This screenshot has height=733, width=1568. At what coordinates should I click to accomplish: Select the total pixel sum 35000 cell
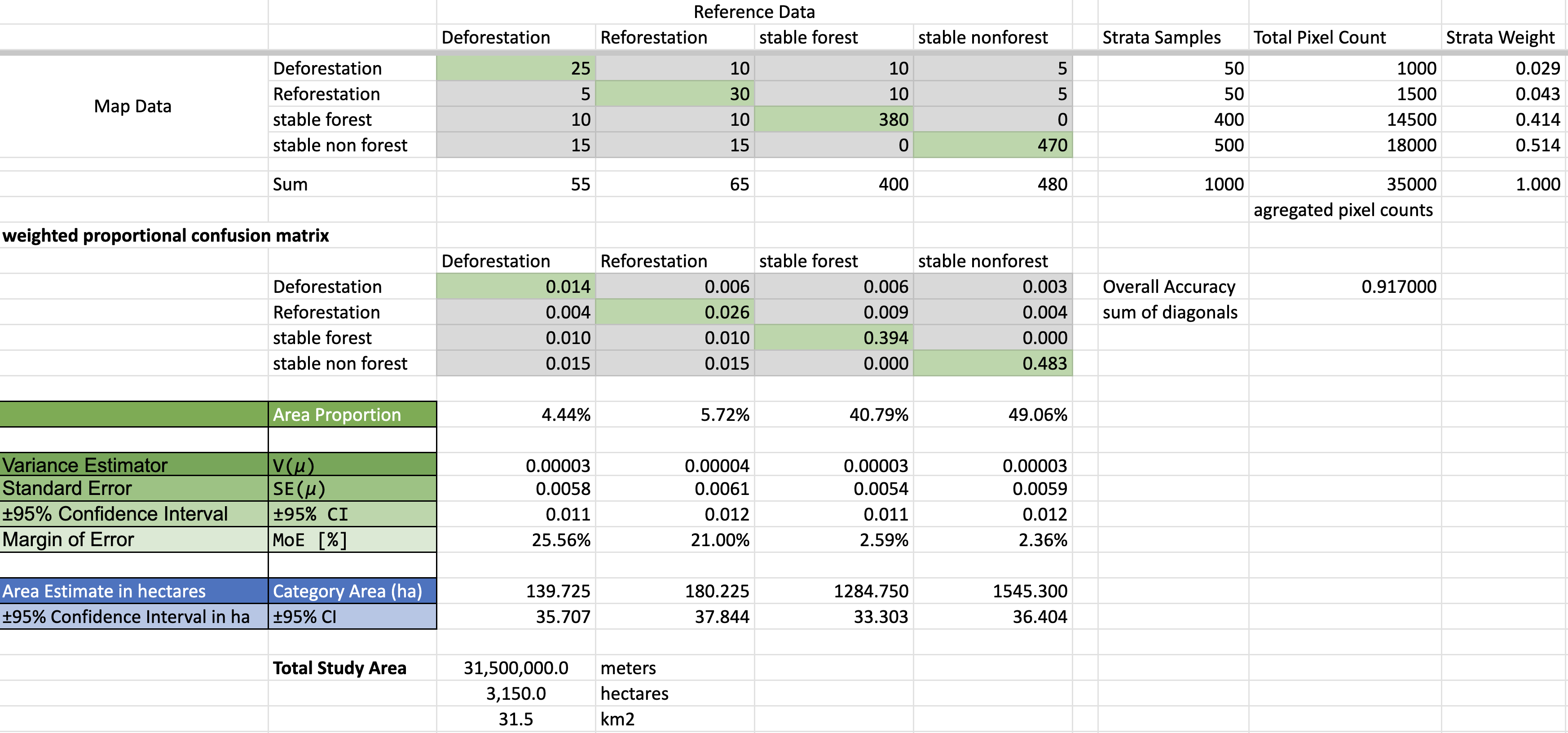tap(1345, 184)
